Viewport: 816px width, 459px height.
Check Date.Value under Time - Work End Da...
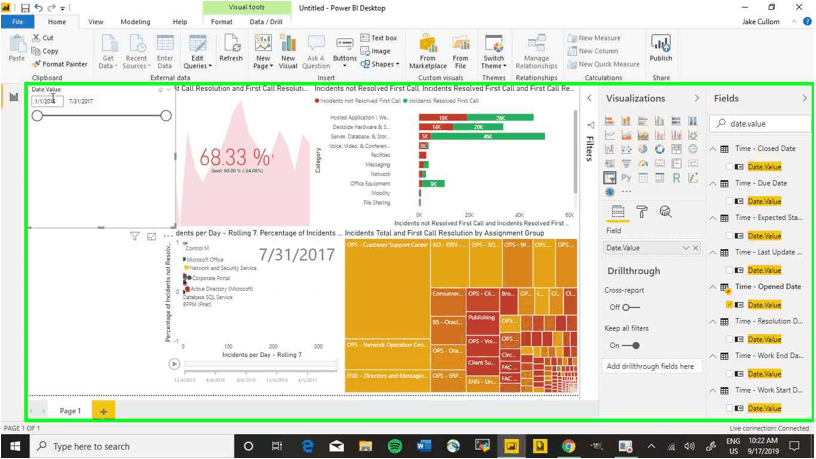(x=729, y=374)
